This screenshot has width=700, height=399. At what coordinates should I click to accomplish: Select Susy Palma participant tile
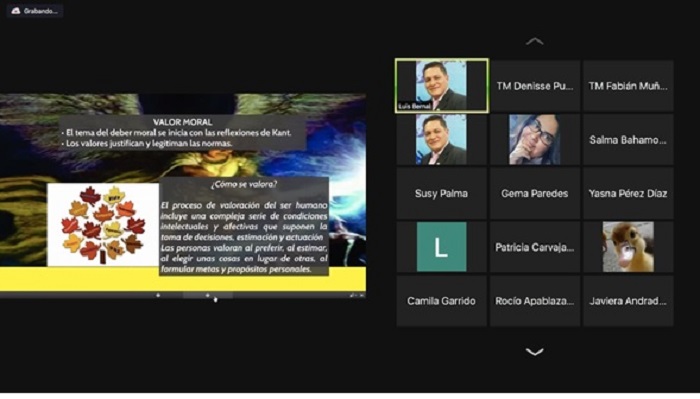[x=442, y=193]
